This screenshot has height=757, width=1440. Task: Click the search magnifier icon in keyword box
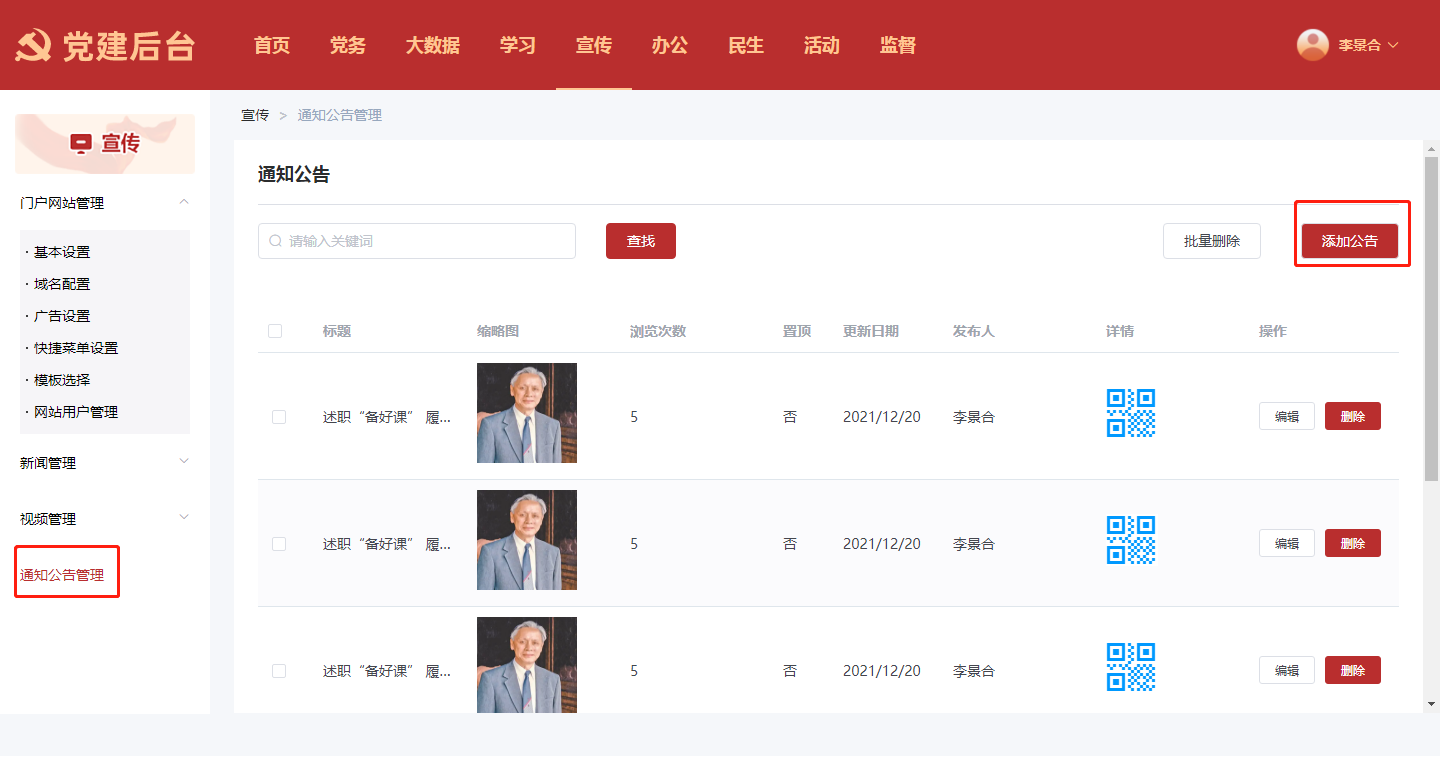276,241
